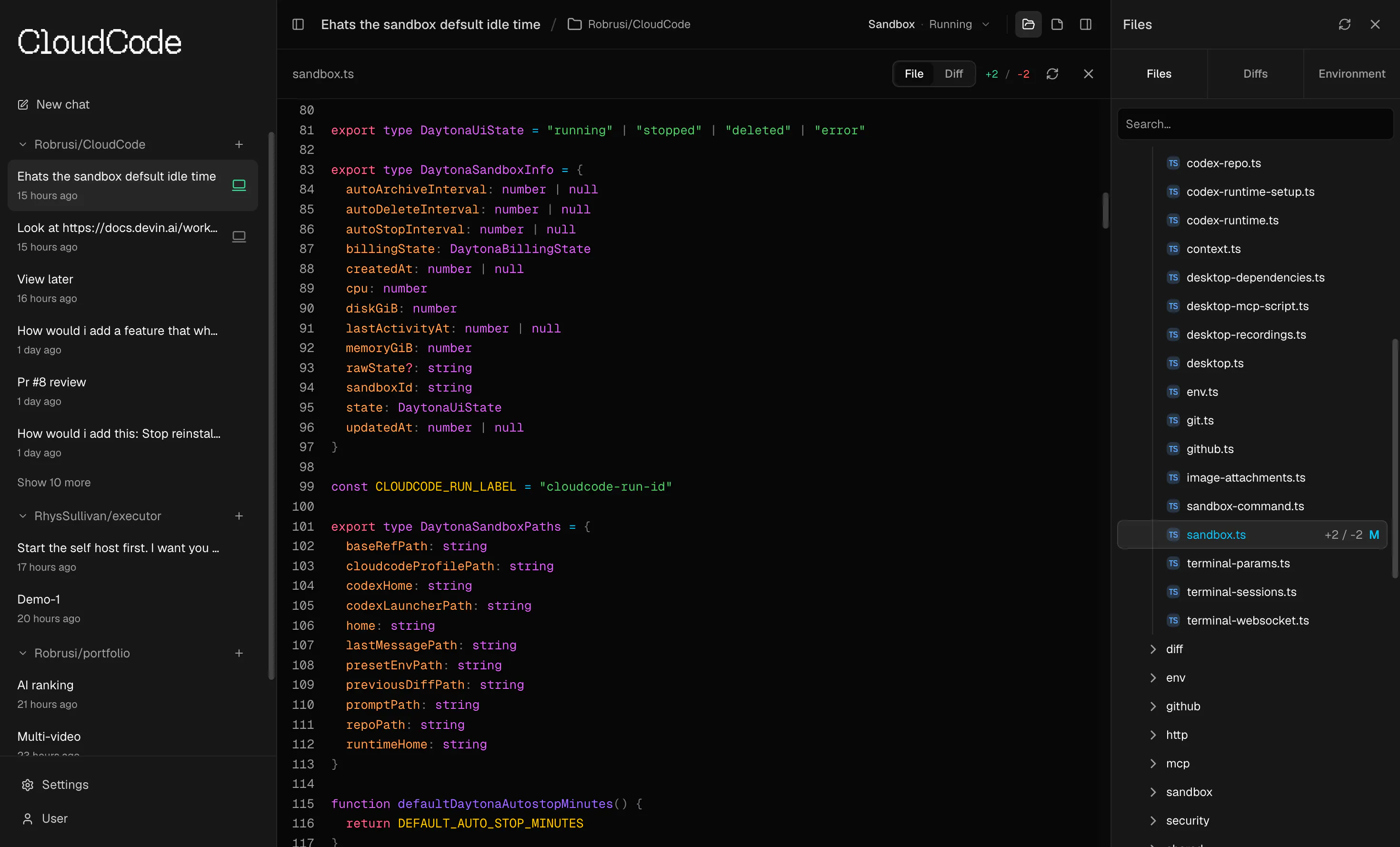Click the TS icon of codex-repo.ts
This screenshot has height=847, width=1400.
[x=1173, y=163]
